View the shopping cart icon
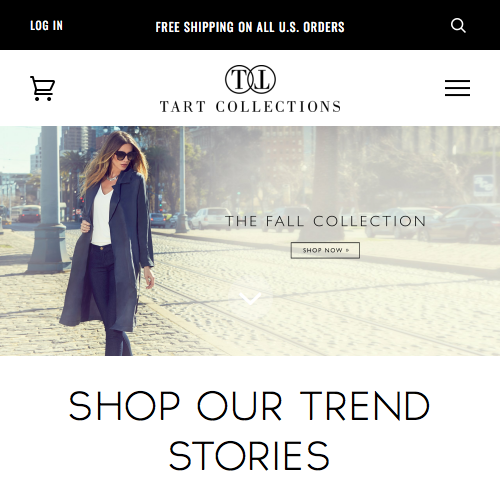Screen dimensions: 500x500 pyautogui.click(x=43, y=88)
